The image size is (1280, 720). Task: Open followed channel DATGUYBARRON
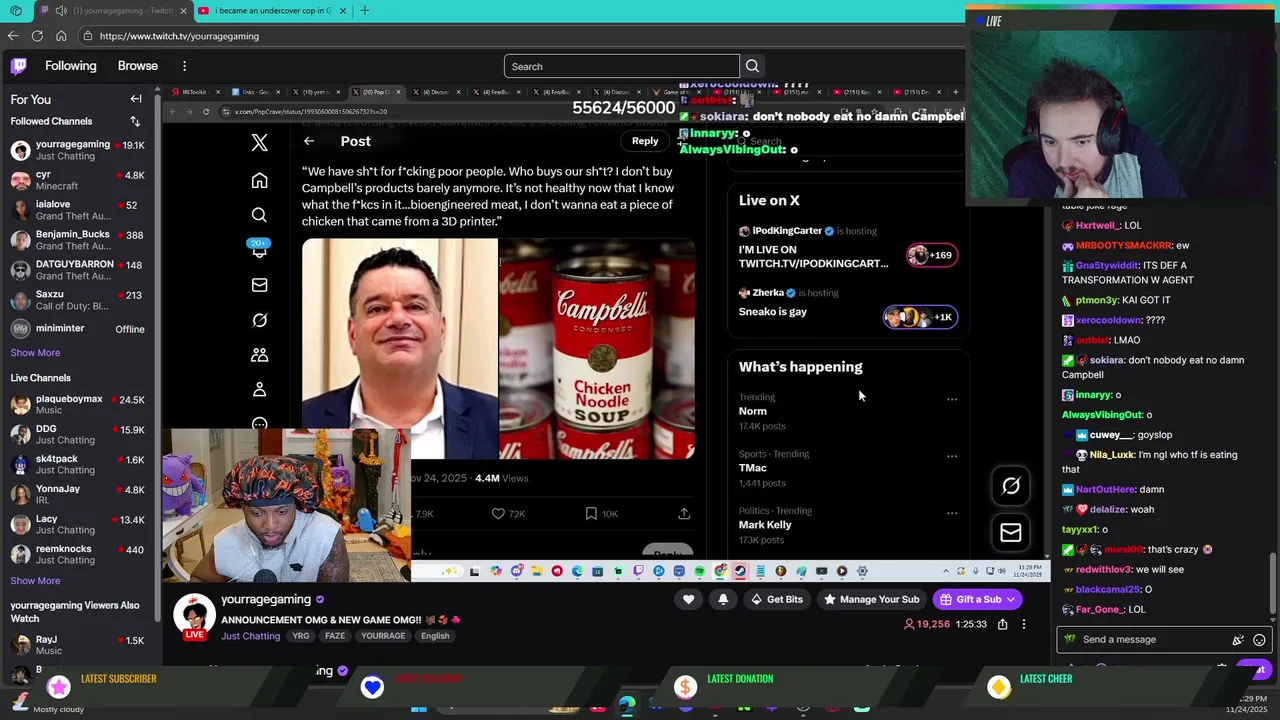pyautogui.click(x=78, y=270)
